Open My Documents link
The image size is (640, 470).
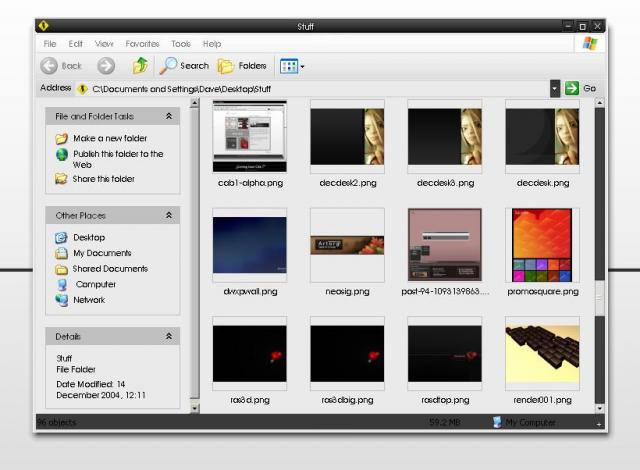[x=102, y=253]
